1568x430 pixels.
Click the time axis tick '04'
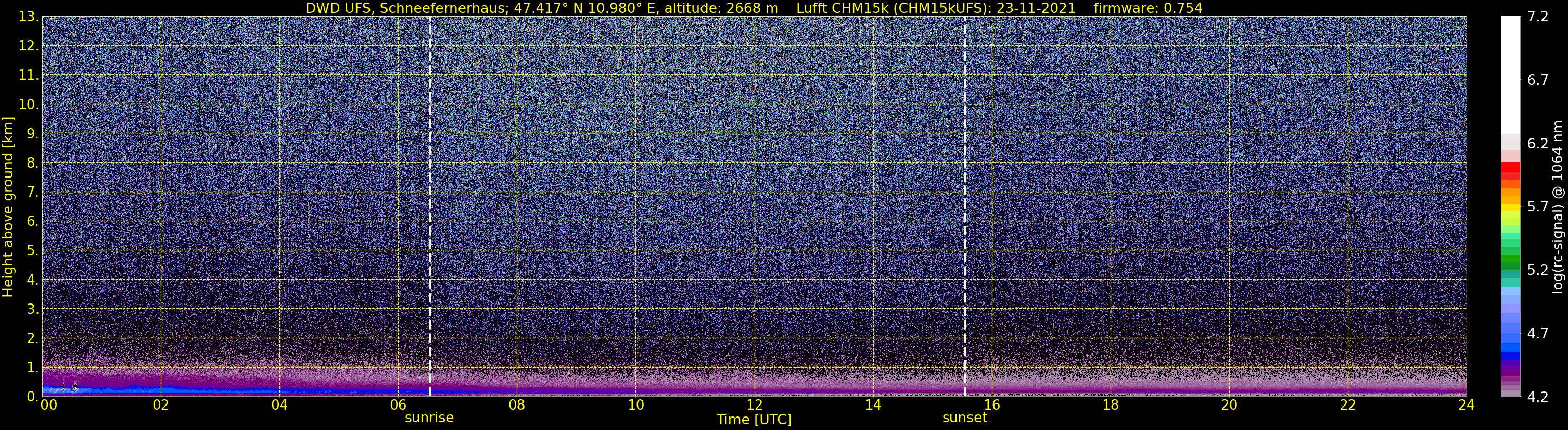click(x=279, y=405)
